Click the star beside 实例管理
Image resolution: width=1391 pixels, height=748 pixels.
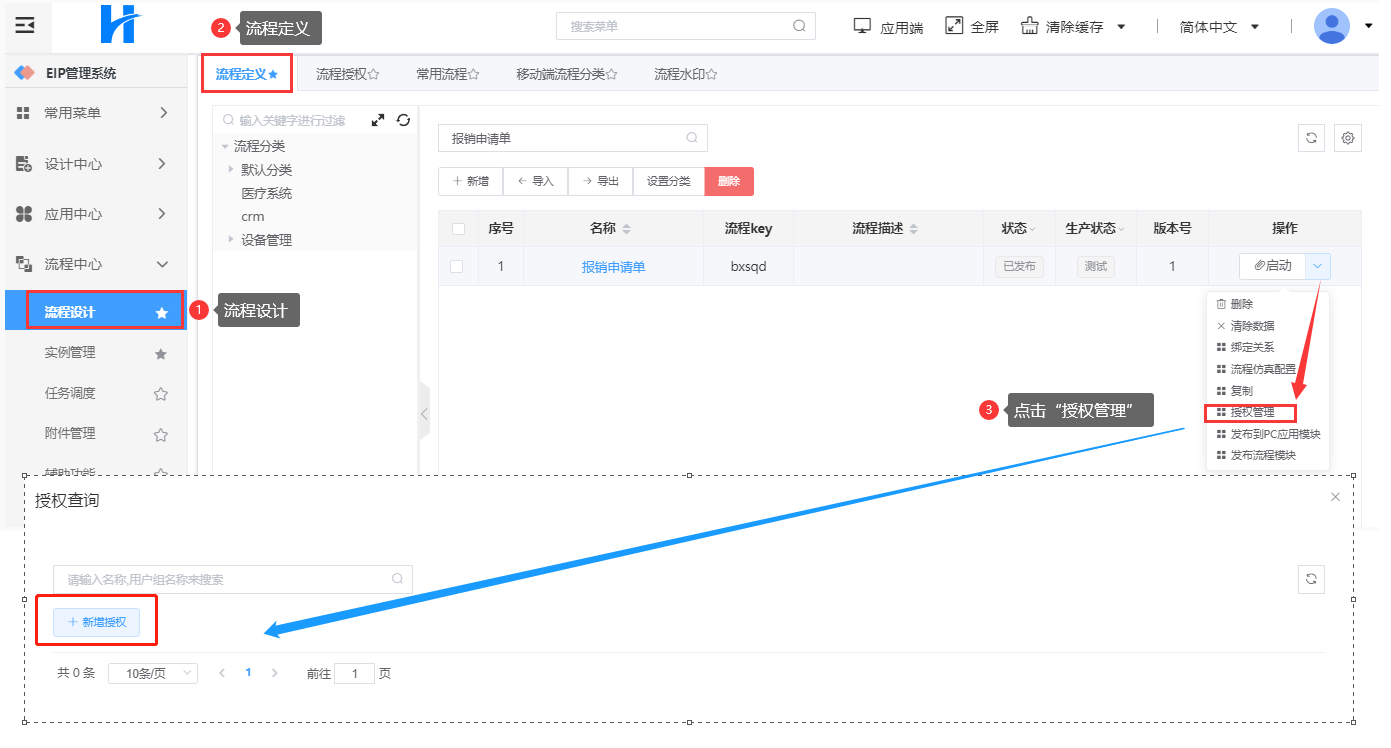pyautogui.click(x=160, y=354)
